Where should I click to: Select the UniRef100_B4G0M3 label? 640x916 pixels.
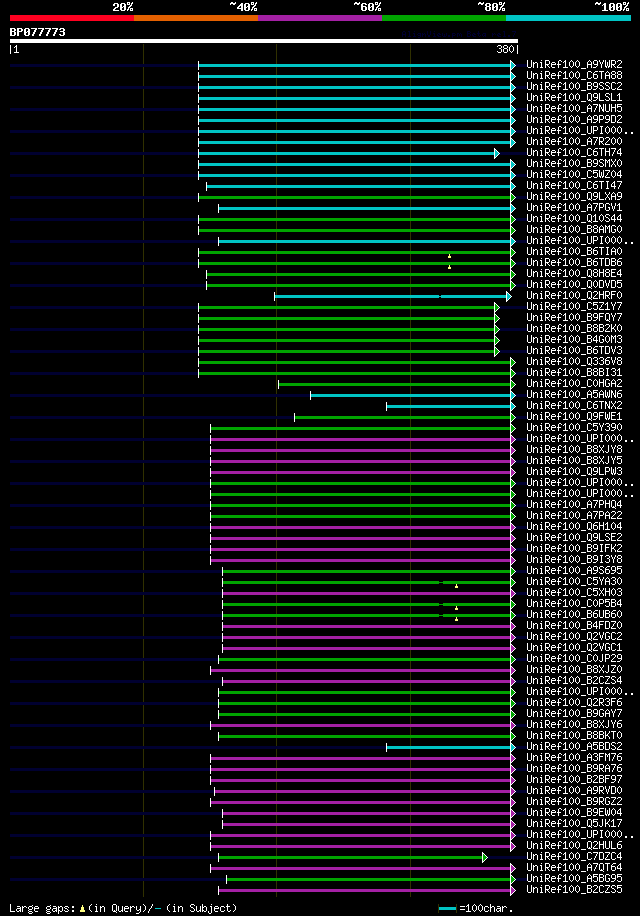pyautogui.click(x=574, y=339)
